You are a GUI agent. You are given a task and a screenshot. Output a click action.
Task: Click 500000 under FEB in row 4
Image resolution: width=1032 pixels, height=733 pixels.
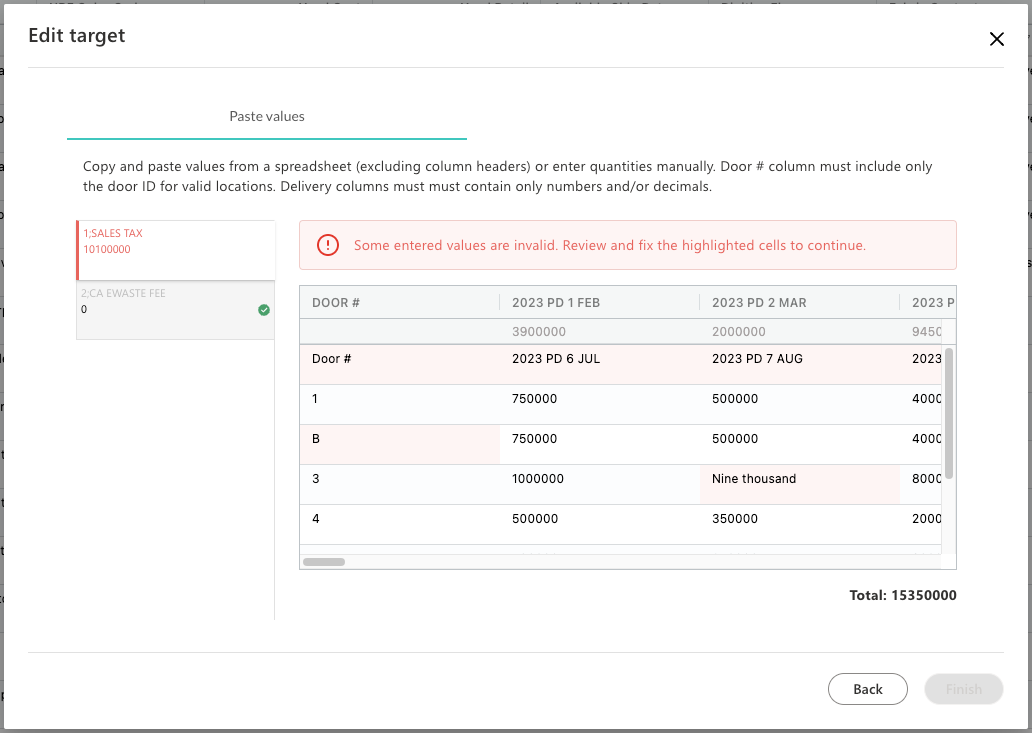point(600,524)
